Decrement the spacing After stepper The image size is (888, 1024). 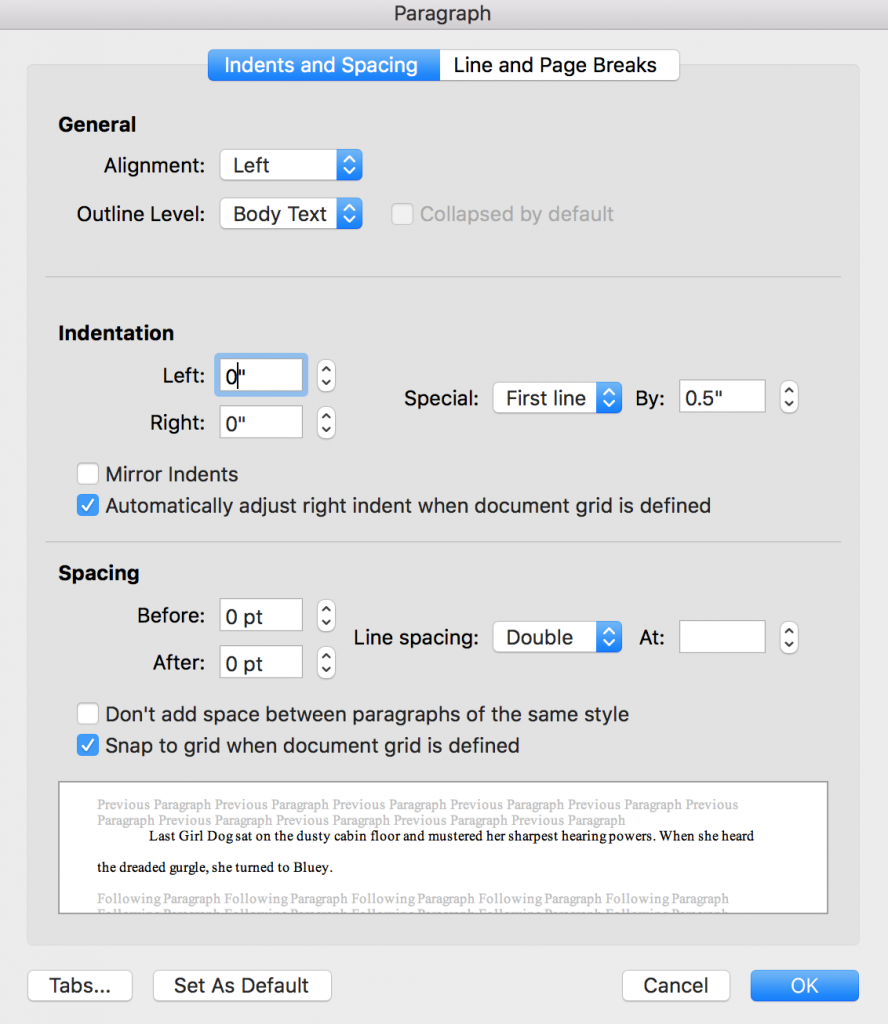coord(325,668)
